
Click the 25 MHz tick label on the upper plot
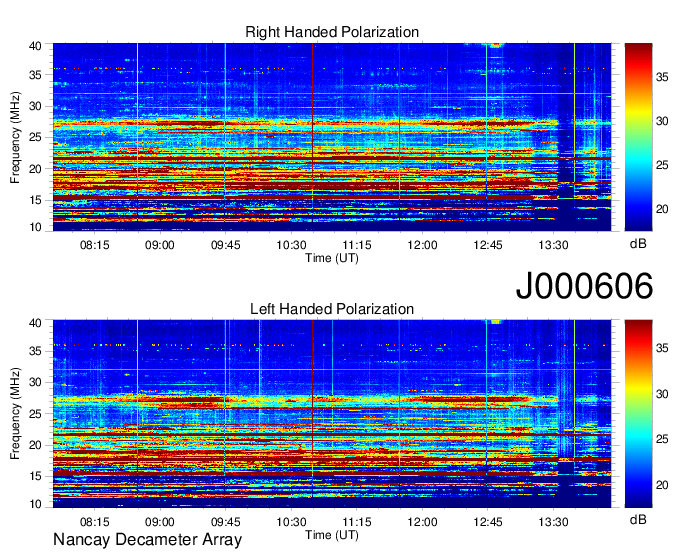pyautogui.click(x=35, y=137)
